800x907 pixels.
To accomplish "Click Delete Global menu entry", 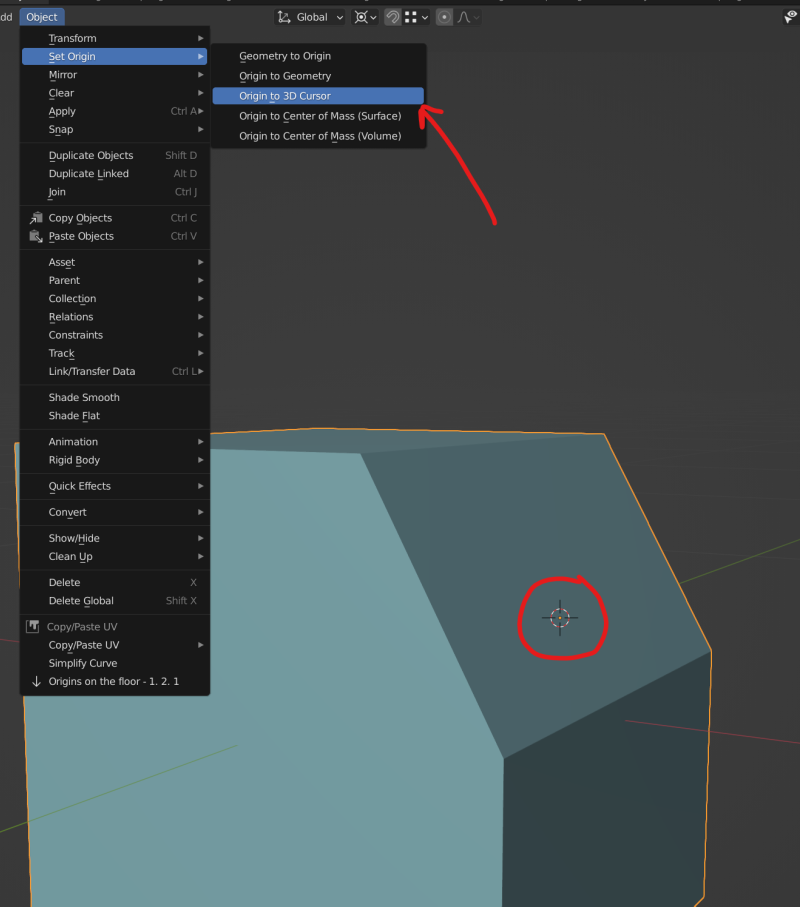I will tap(115, 600).
